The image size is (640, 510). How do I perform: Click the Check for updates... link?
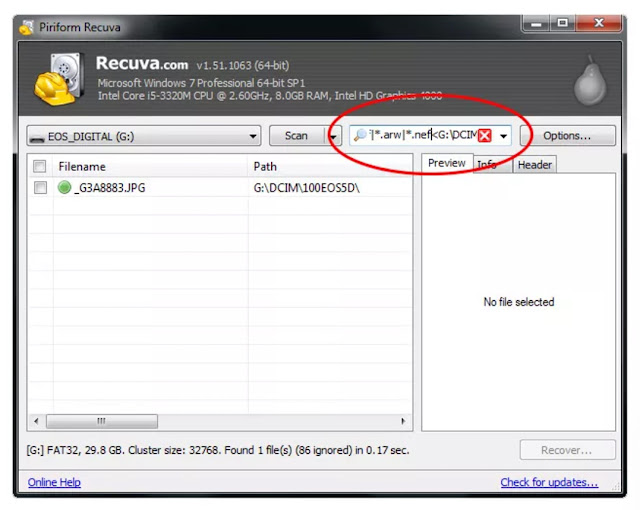pyautogui.click(x=549, y=482)
